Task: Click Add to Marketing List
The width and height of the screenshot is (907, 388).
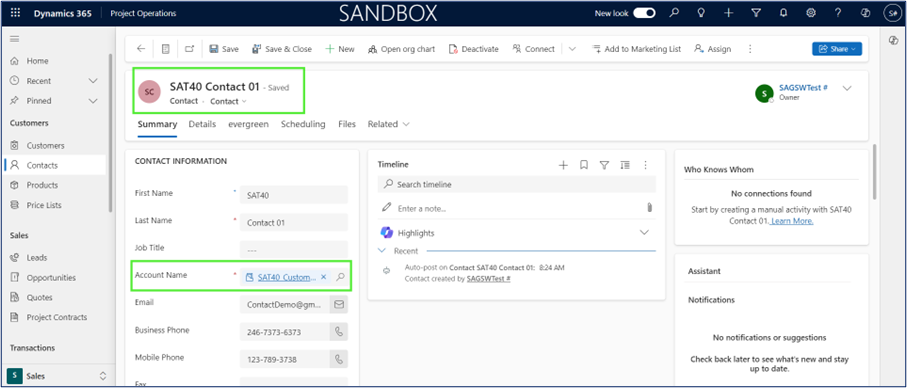Action: tap(636, 49)
